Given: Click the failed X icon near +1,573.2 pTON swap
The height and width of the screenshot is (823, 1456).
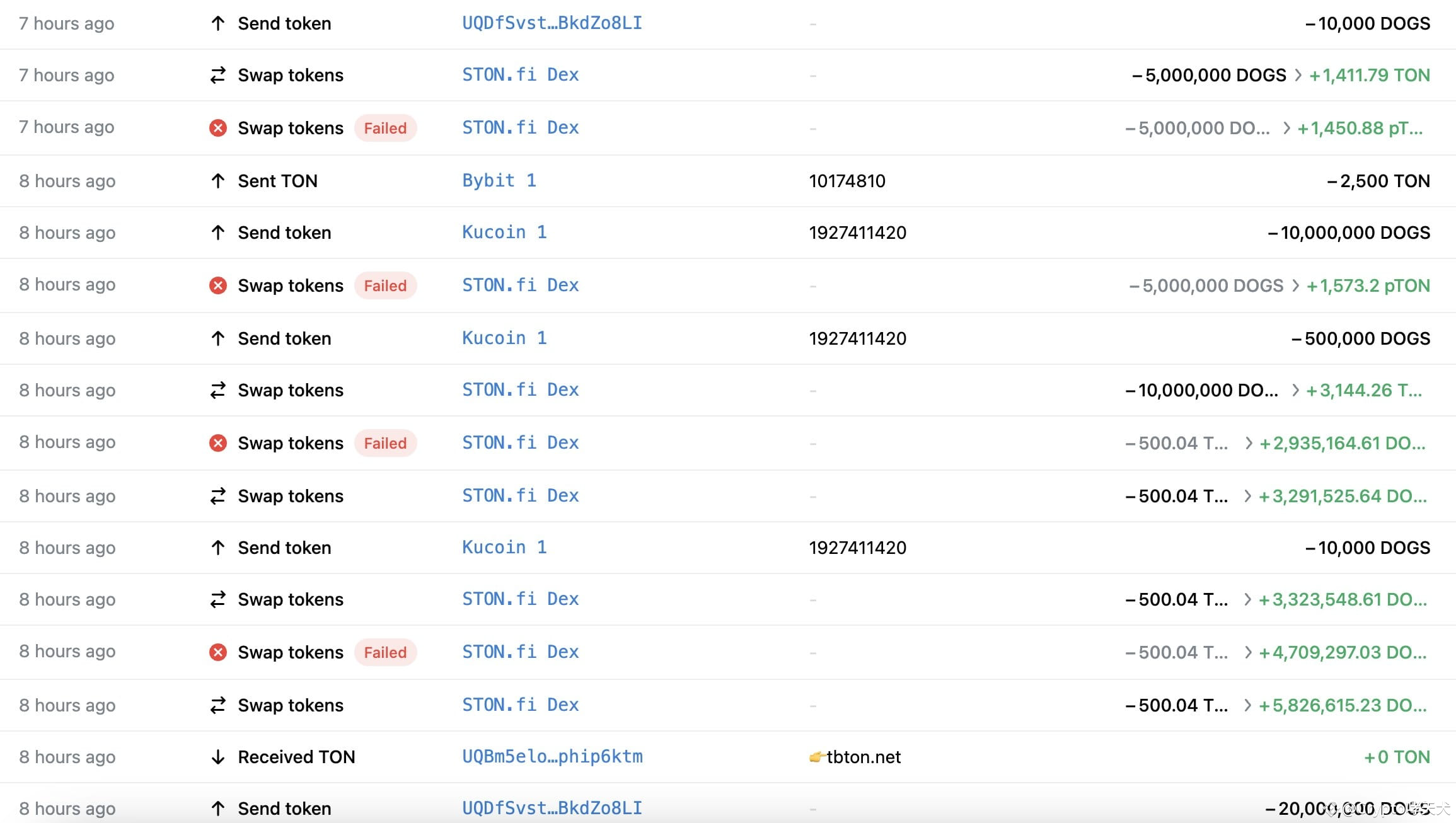Looking at the screenshot, I should 217,285.
